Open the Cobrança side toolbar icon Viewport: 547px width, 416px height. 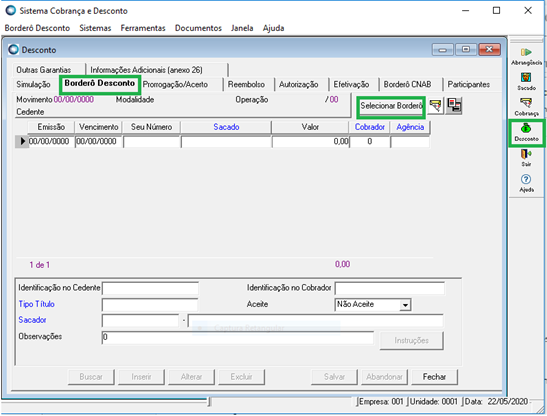[526, 107]
